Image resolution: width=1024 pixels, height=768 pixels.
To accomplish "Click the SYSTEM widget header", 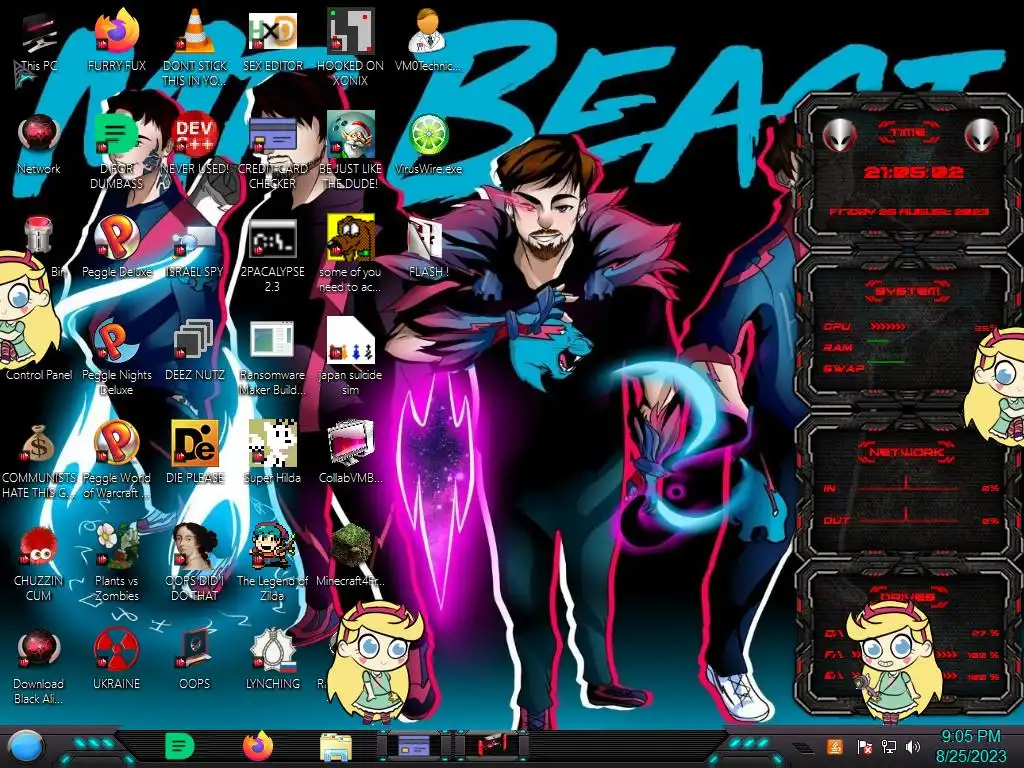I will pyautogui.click(x=908, y=291).
